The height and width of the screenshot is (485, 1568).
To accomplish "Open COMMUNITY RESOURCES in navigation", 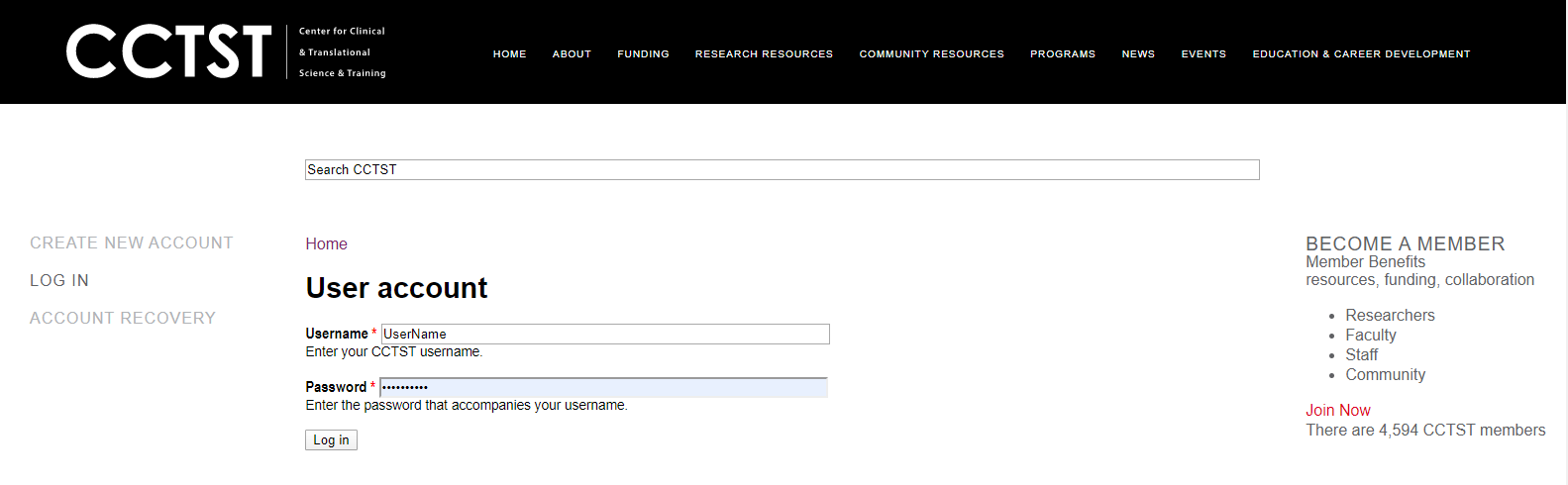I will coord(931,54).
